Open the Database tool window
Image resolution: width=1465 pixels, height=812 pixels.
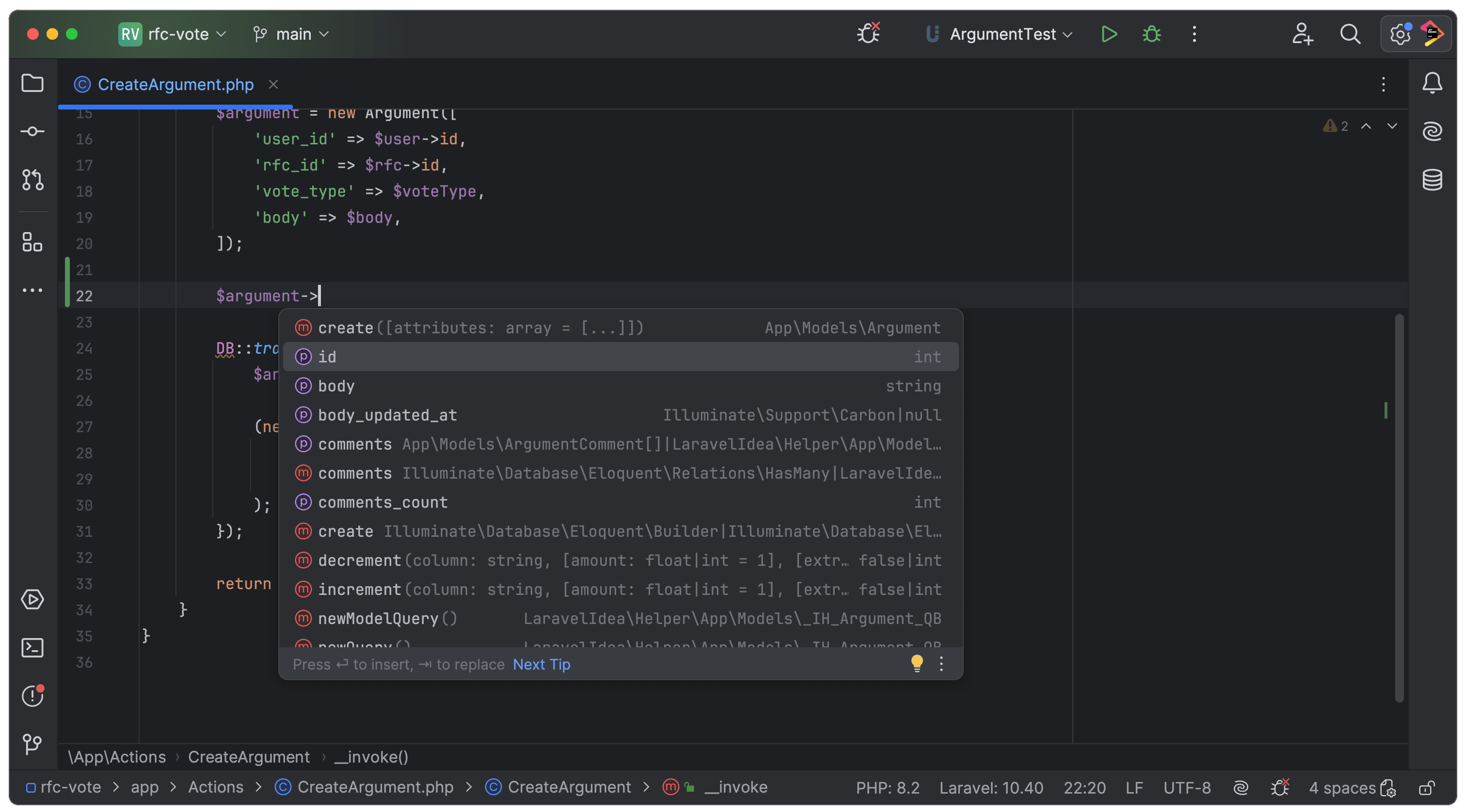pyautogui.click(x=1432, y=180)
